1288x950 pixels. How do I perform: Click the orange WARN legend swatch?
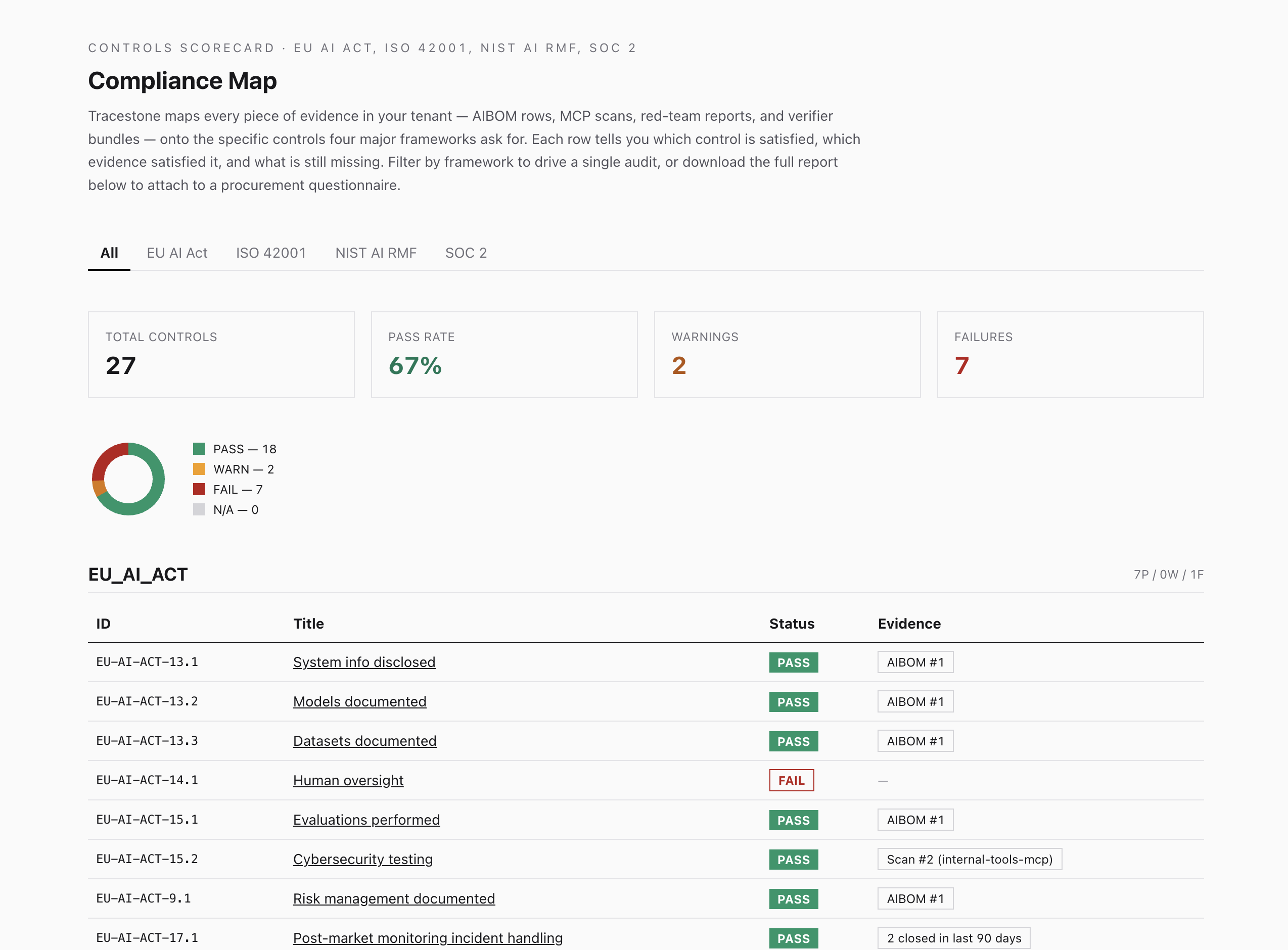coord(199,468)
